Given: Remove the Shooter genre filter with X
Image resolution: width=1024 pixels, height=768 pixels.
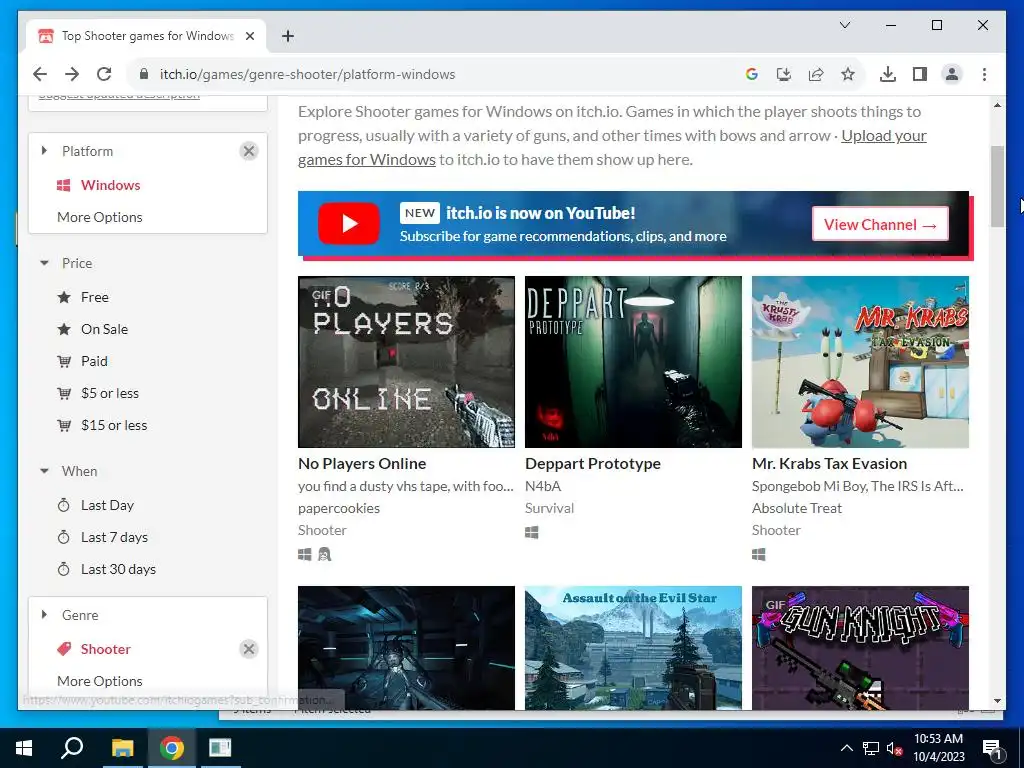Looking at the screenshot, I should coord(249,649).
